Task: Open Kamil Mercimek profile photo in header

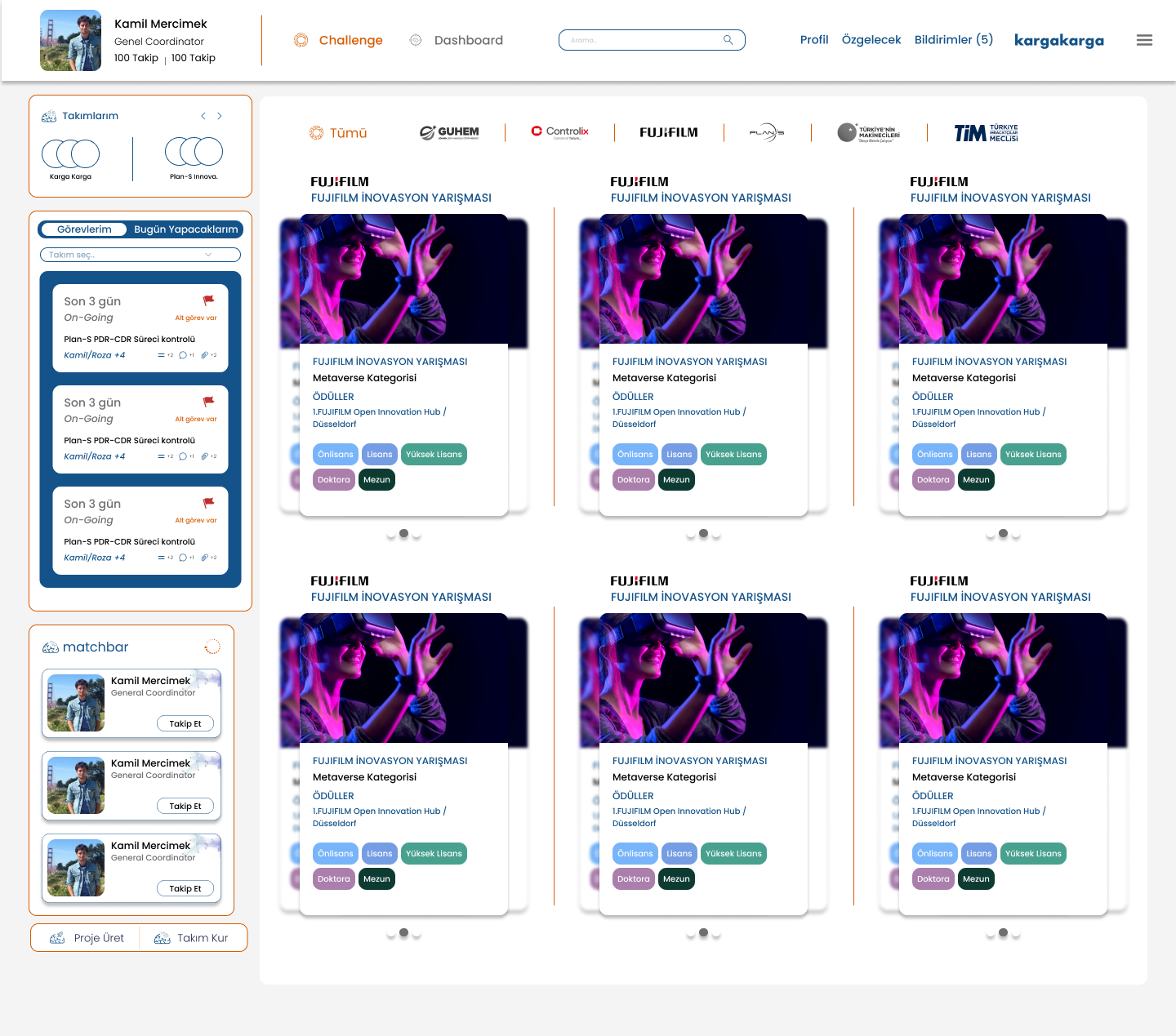Action: click(71, 40)
